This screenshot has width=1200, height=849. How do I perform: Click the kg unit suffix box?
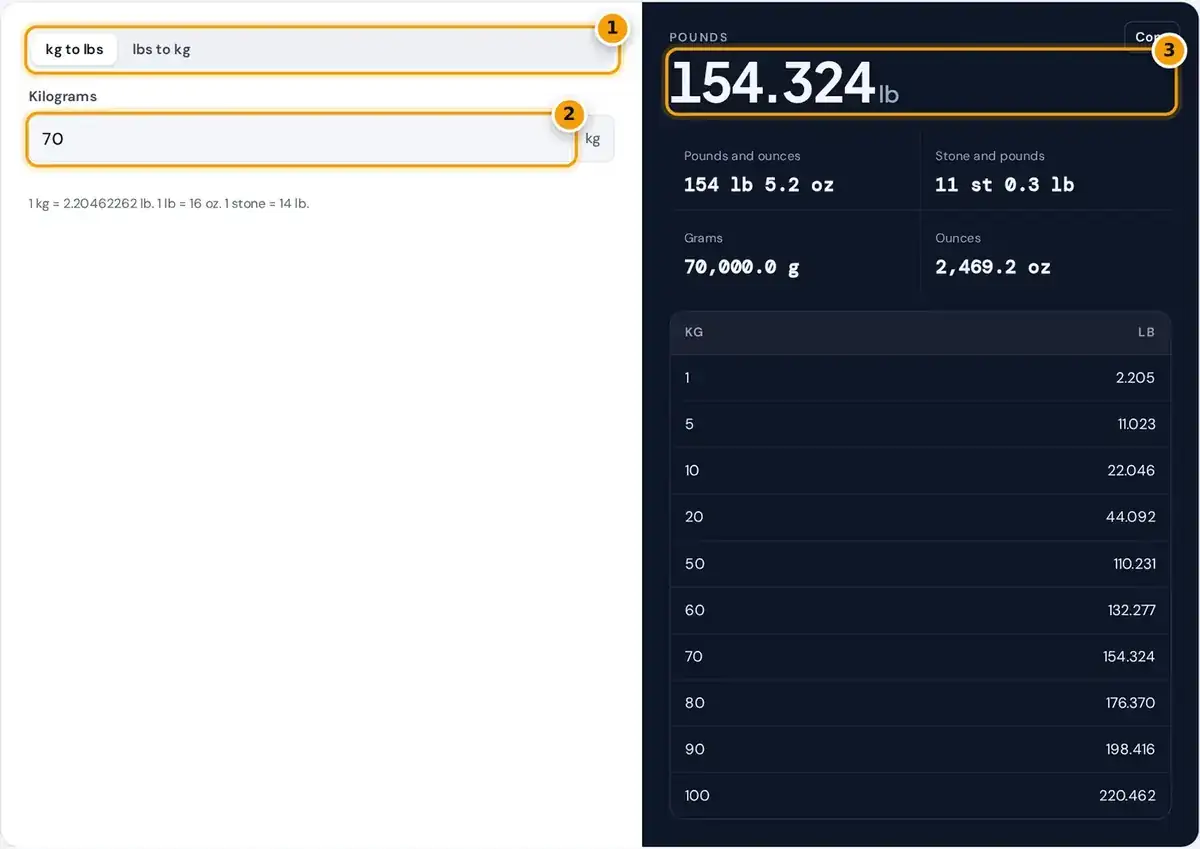click(593, 139)
